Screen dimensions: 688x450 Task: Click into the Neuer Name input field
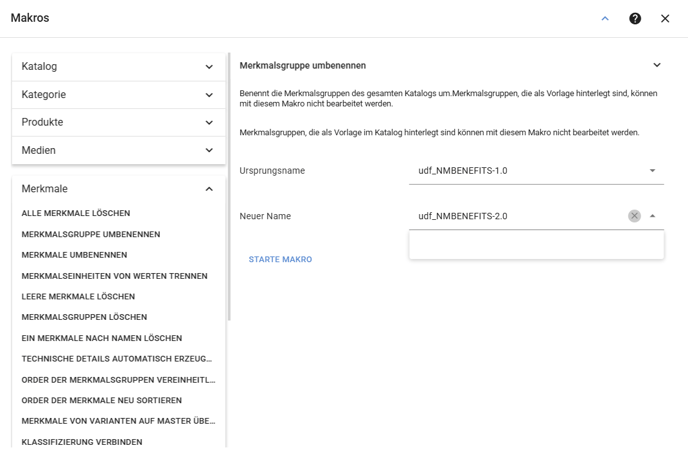[520, 216]
